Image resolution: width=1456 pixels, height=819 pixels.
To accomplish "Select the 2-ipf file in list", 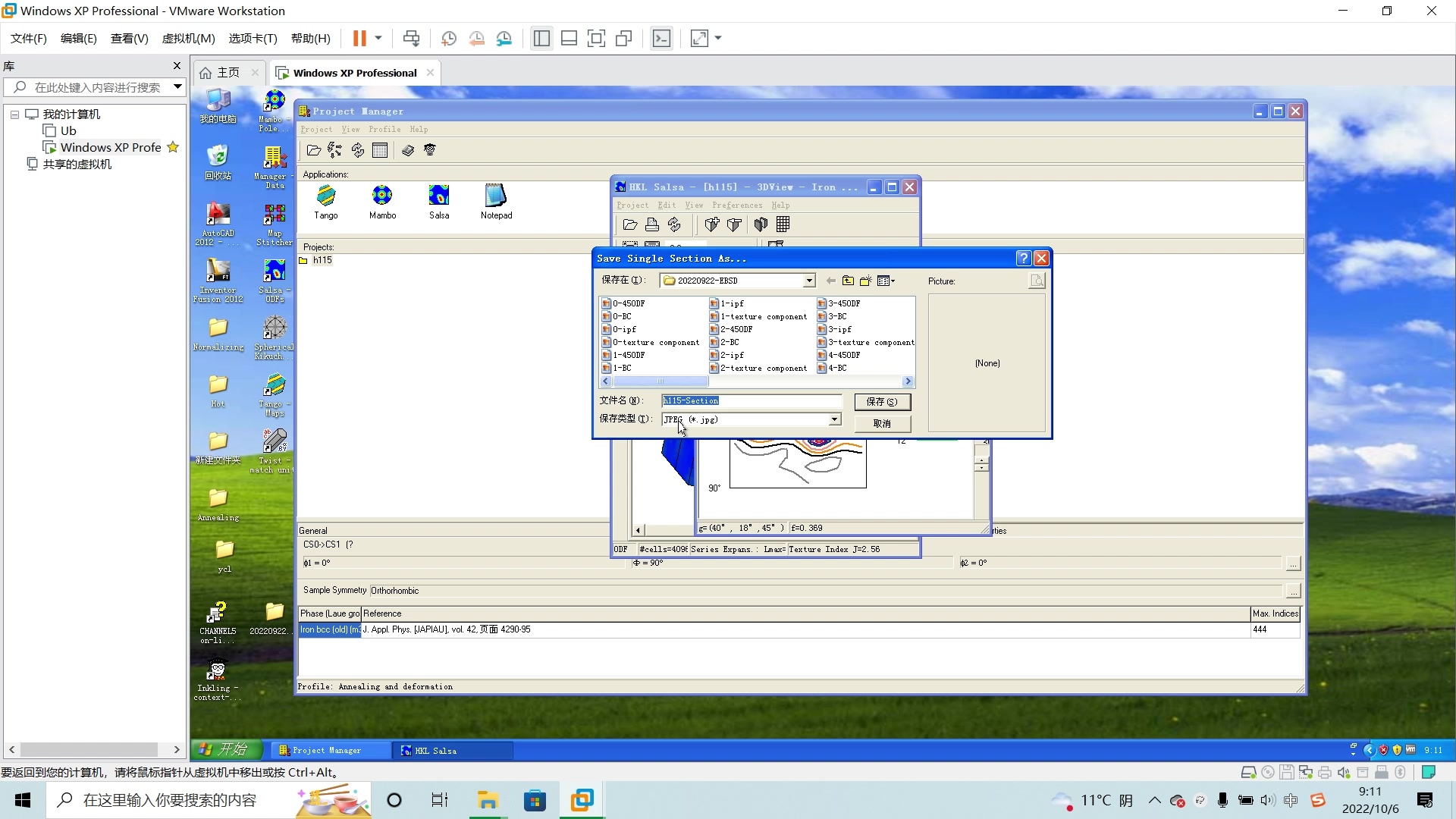I will (731, 355).
